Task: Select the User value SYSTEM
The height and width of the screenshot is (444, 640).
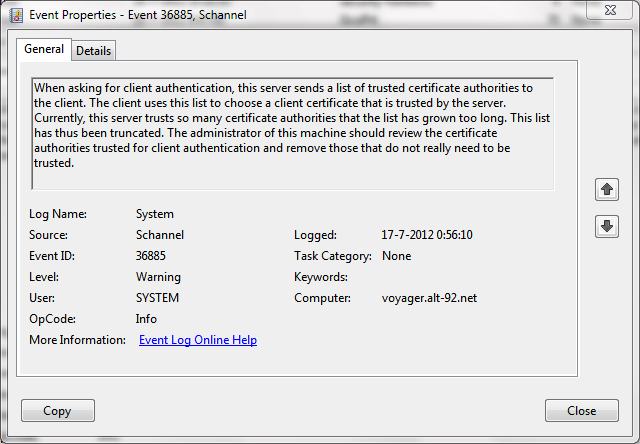Action: [158, 298]
